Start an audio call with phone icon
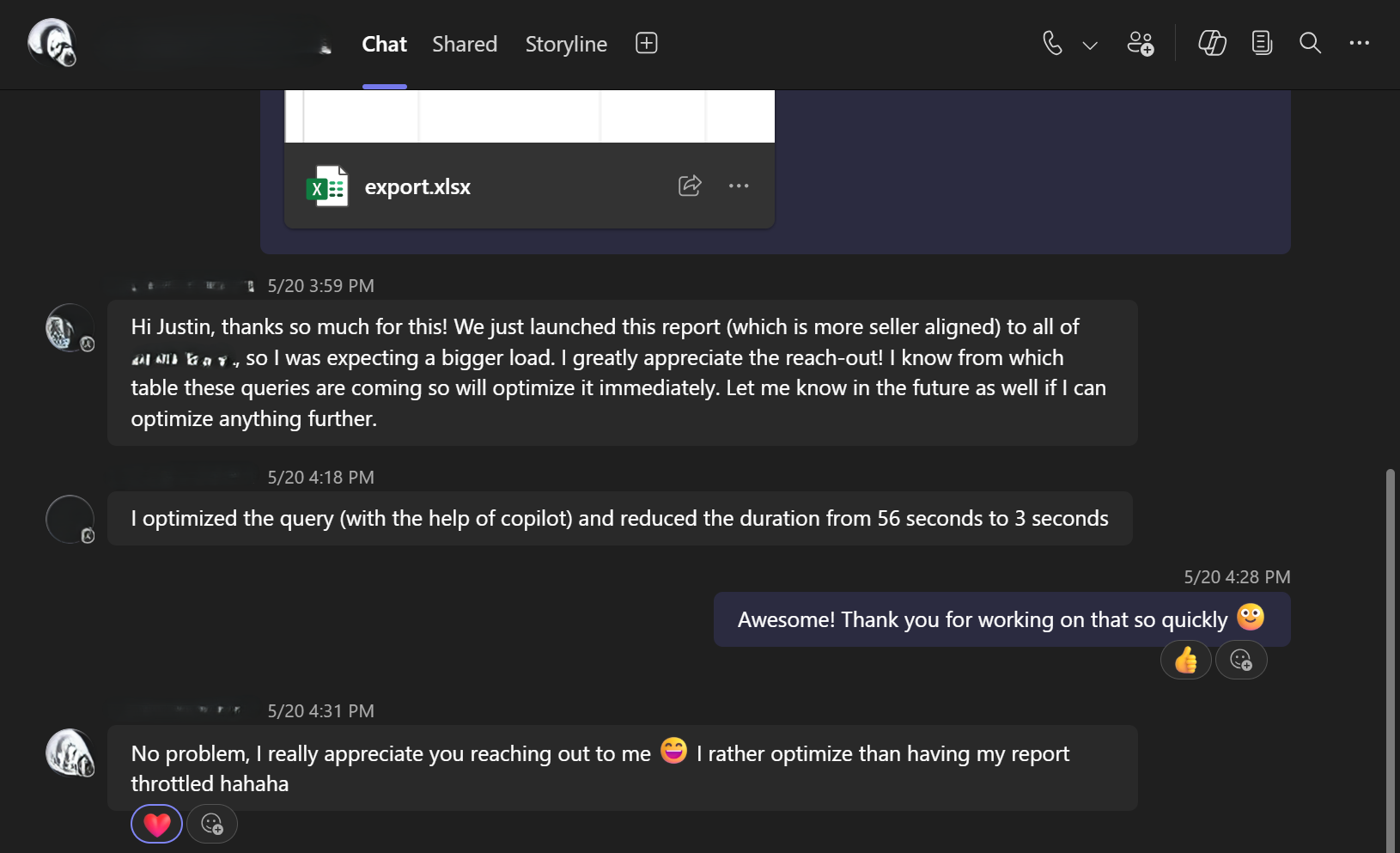 [1052, 43]
